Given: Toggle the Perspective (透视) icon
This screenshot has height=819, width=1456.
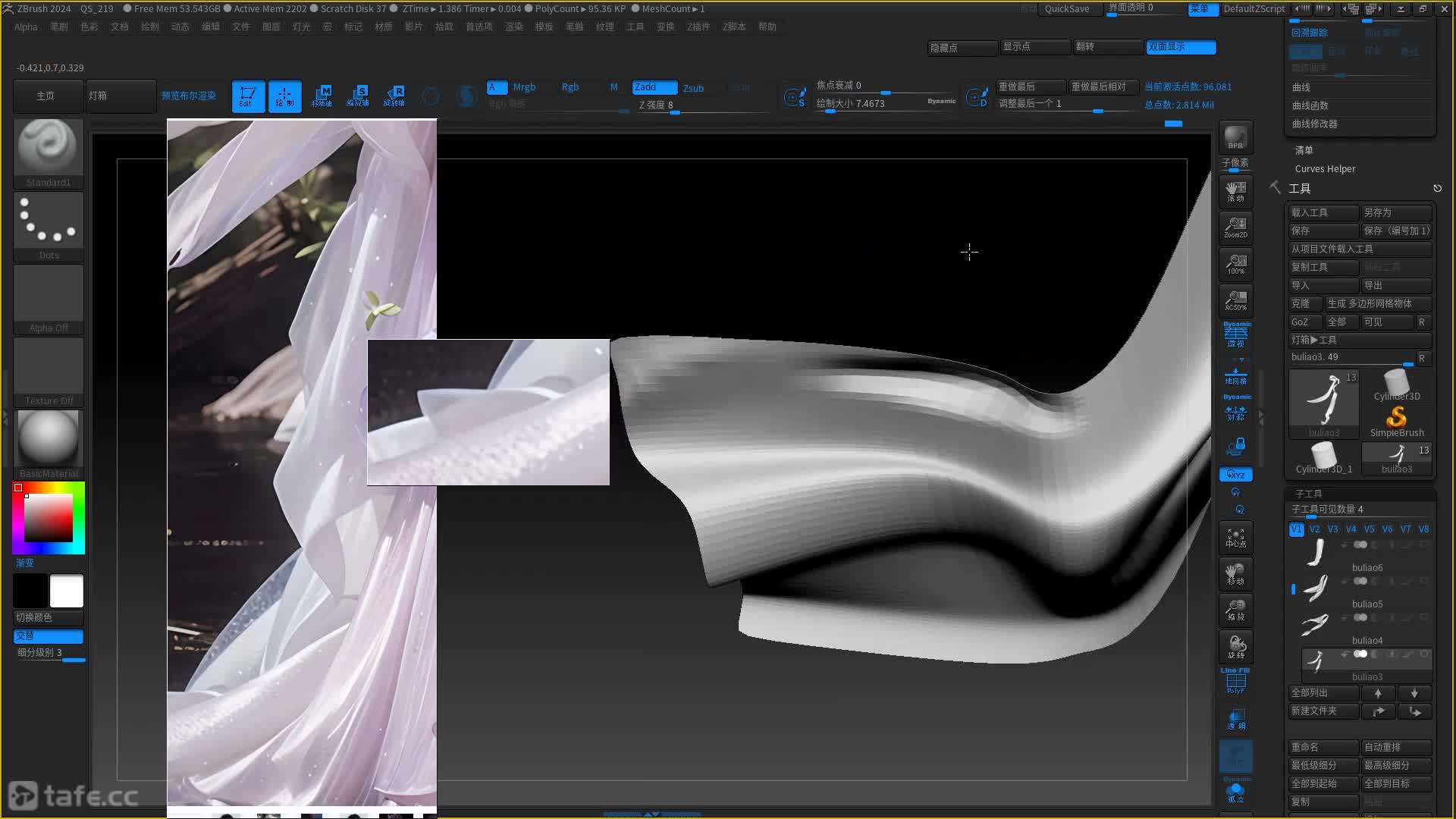Looking at the screenshot, I should click(1235, 335).
